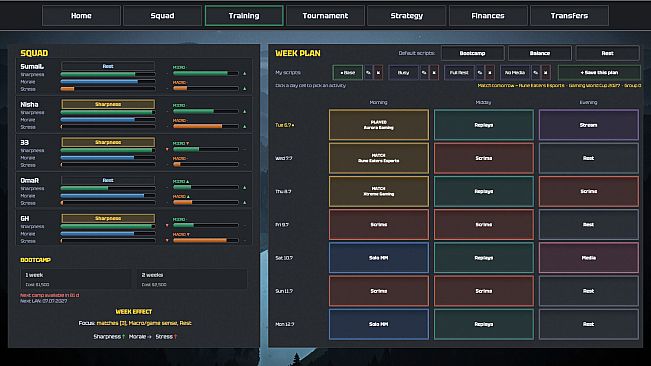Click red down arrow left of GH's Macro bar
This screenshot has height=366, width=651.
167,240
